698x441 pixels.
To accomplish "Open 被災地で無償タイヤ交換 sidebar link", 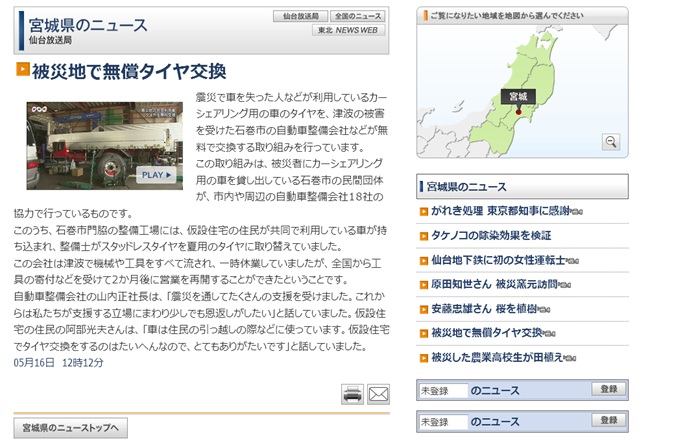I will coord(487,332).
